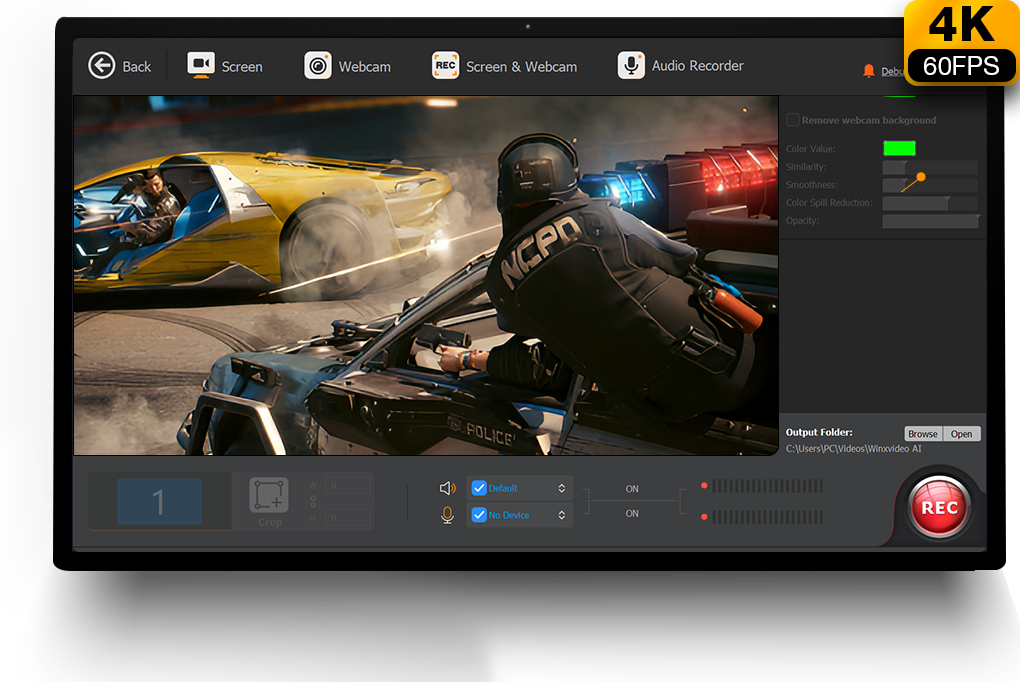Click the system speaker icon
Viewport: 1020px width, 682px height.
pos(448,488)
